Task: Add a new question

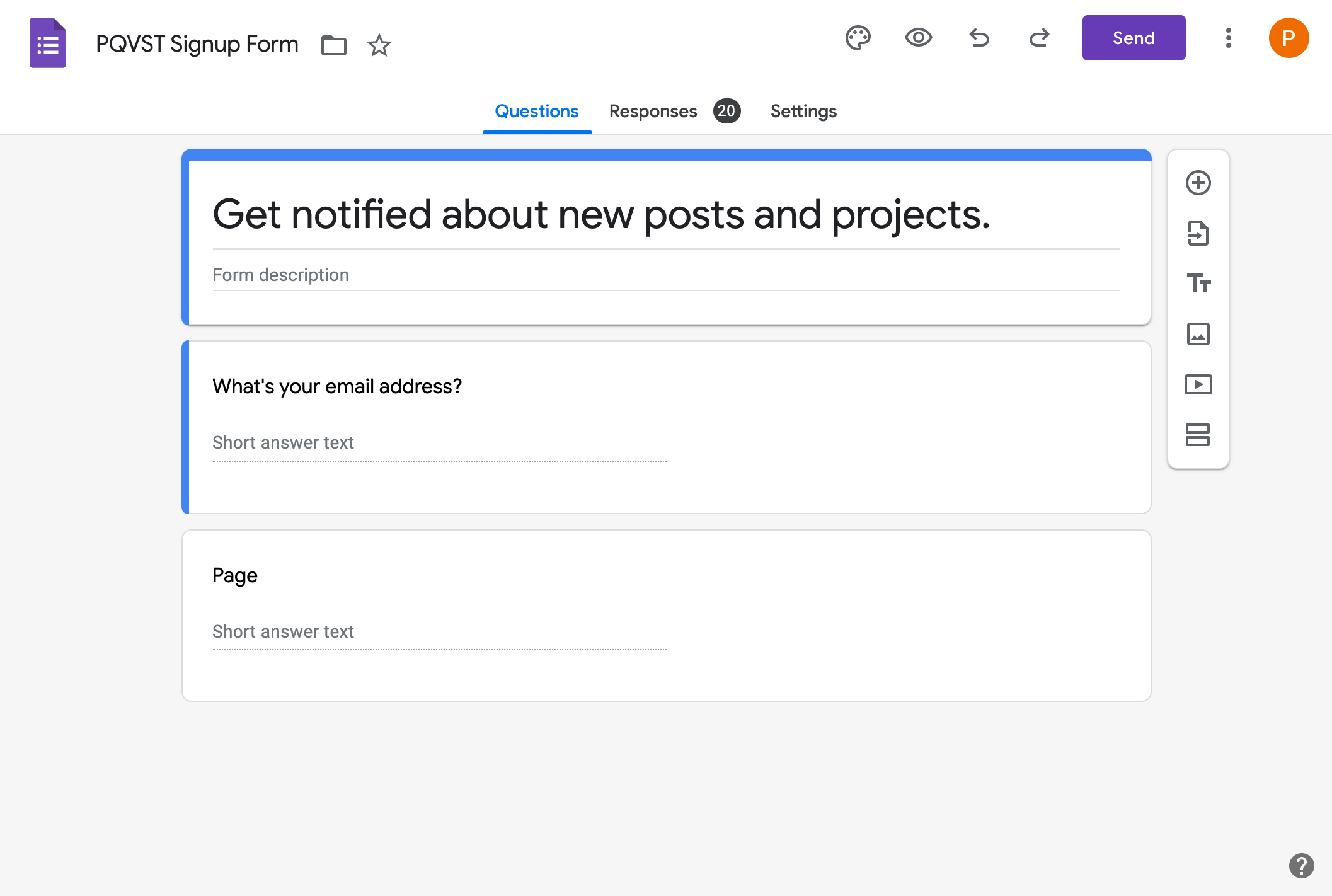Action: [1198, 183]
